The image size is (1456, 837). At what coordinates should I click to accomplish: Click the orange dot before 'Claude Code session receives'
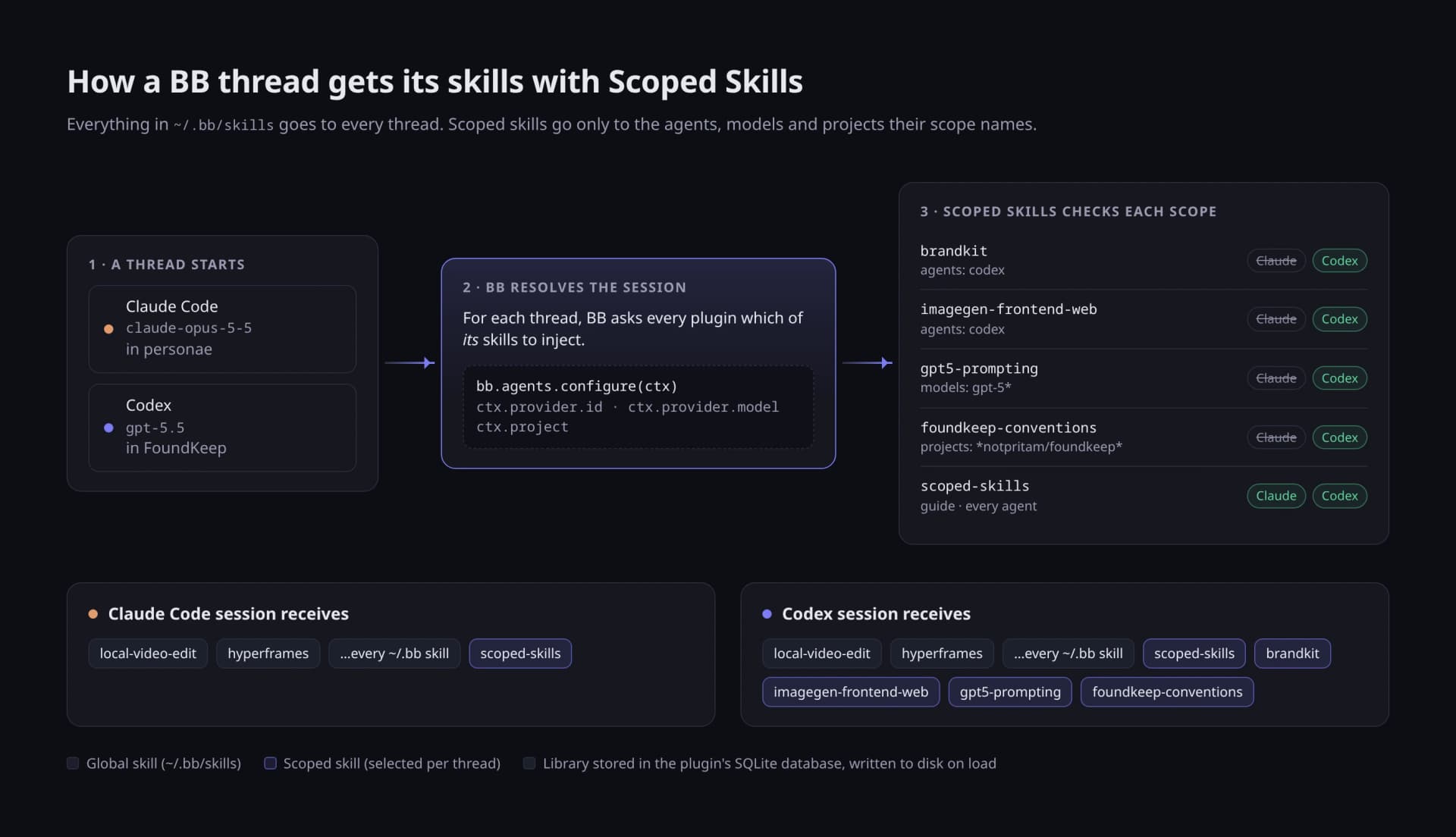tap(93, 614)
